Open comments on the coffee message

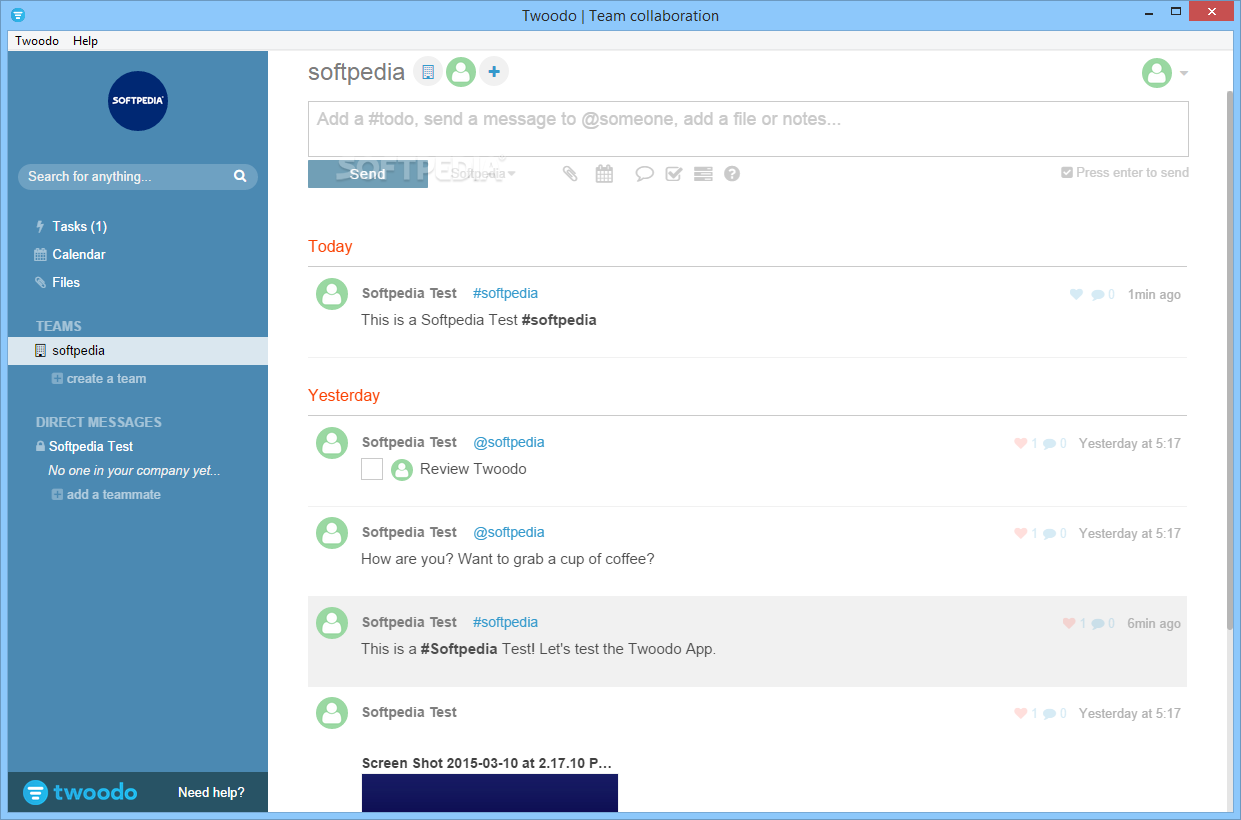coord(1055,533)
